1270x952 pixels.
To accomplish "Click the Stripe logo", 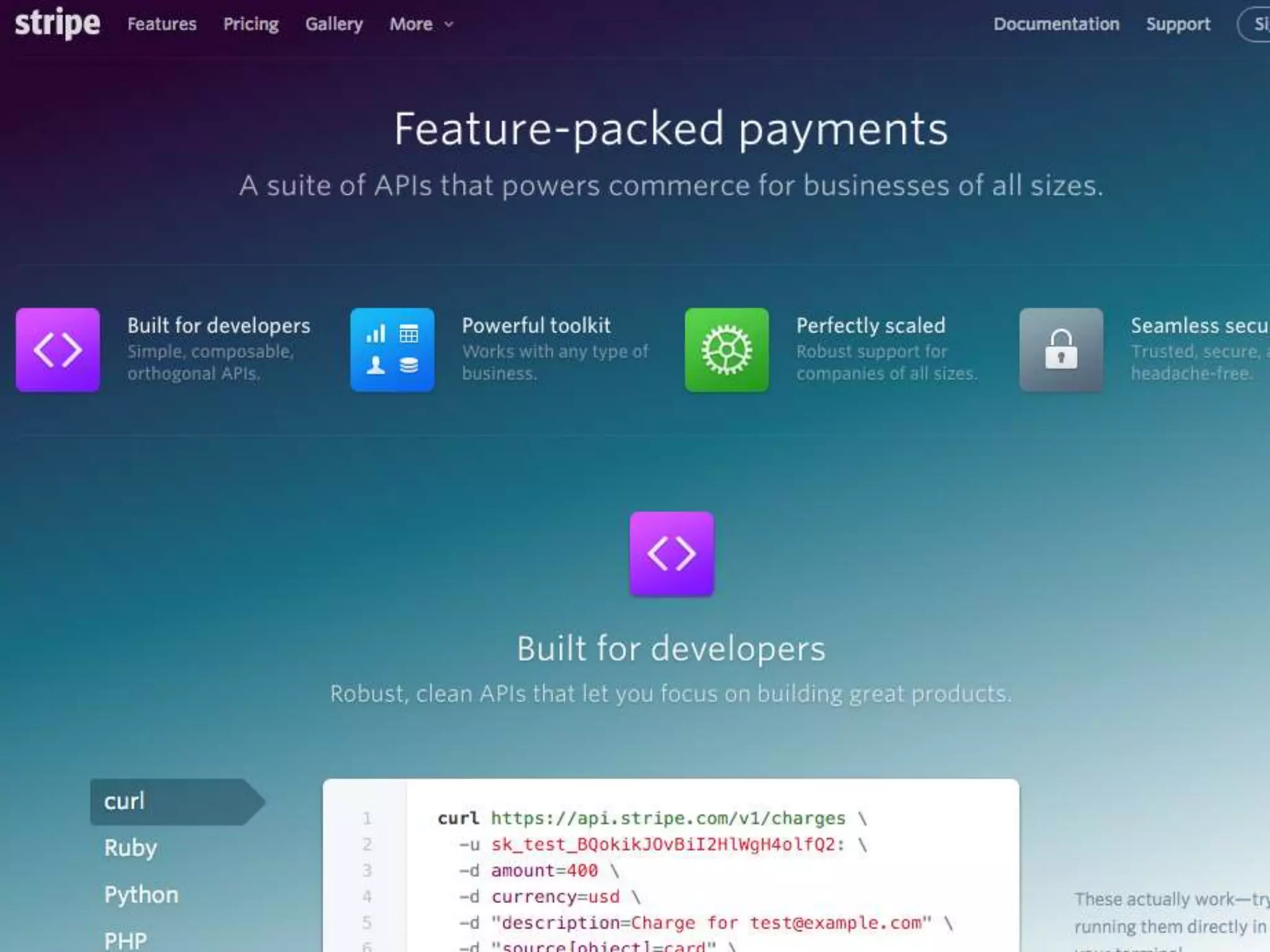I will pyautogui.click(x=57, y=24).
